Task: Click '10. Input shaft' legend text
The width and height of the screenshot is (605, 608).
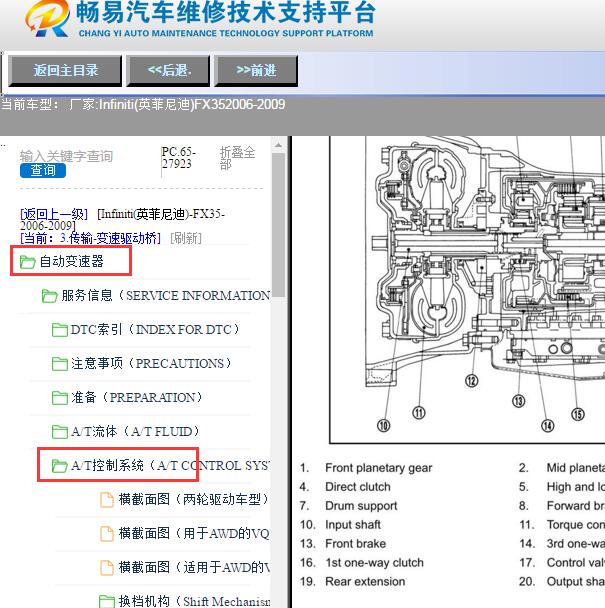Action: coord(340,525)
